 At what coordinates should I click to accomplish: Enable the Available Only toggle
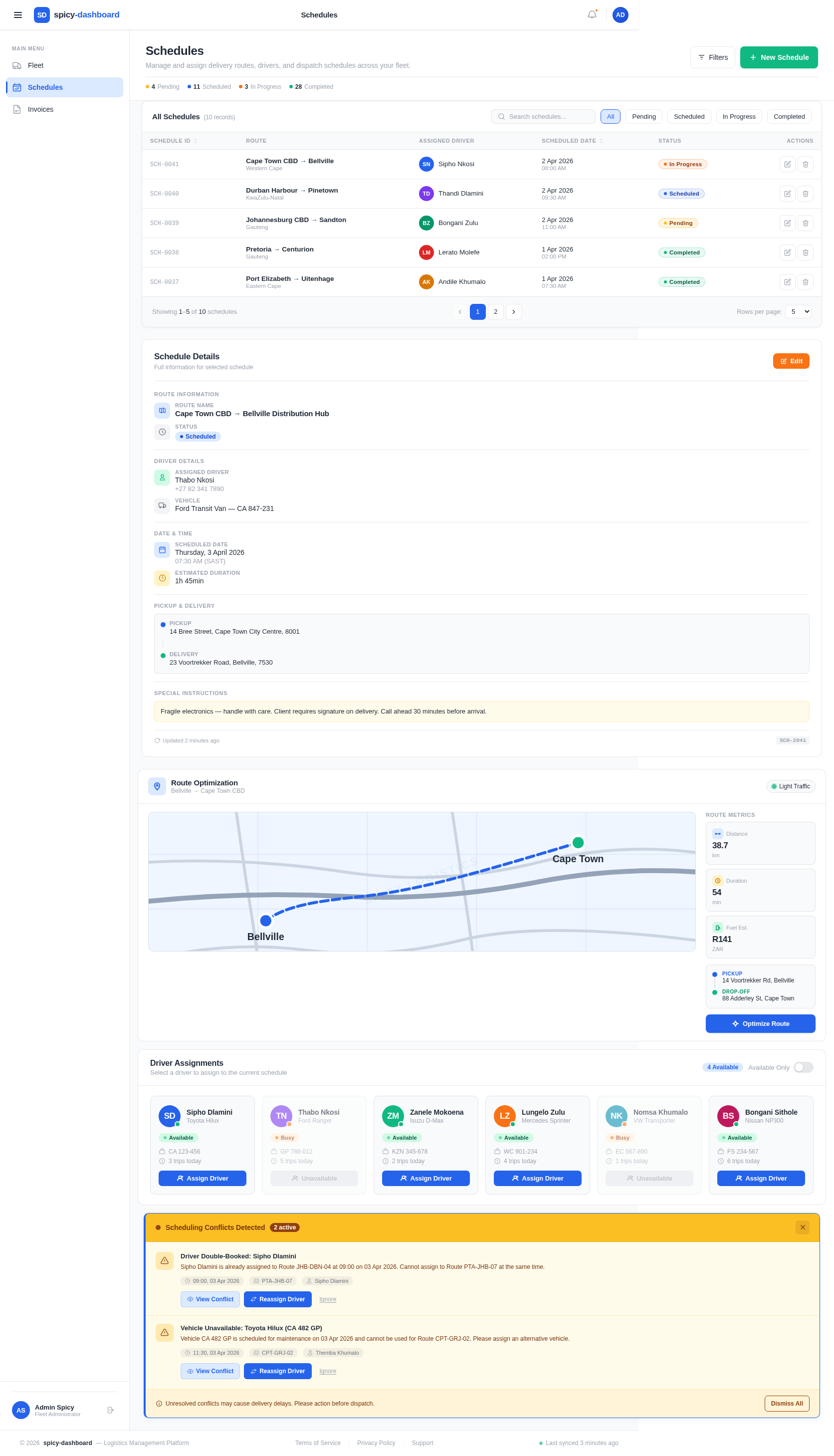click(804, 1067)
